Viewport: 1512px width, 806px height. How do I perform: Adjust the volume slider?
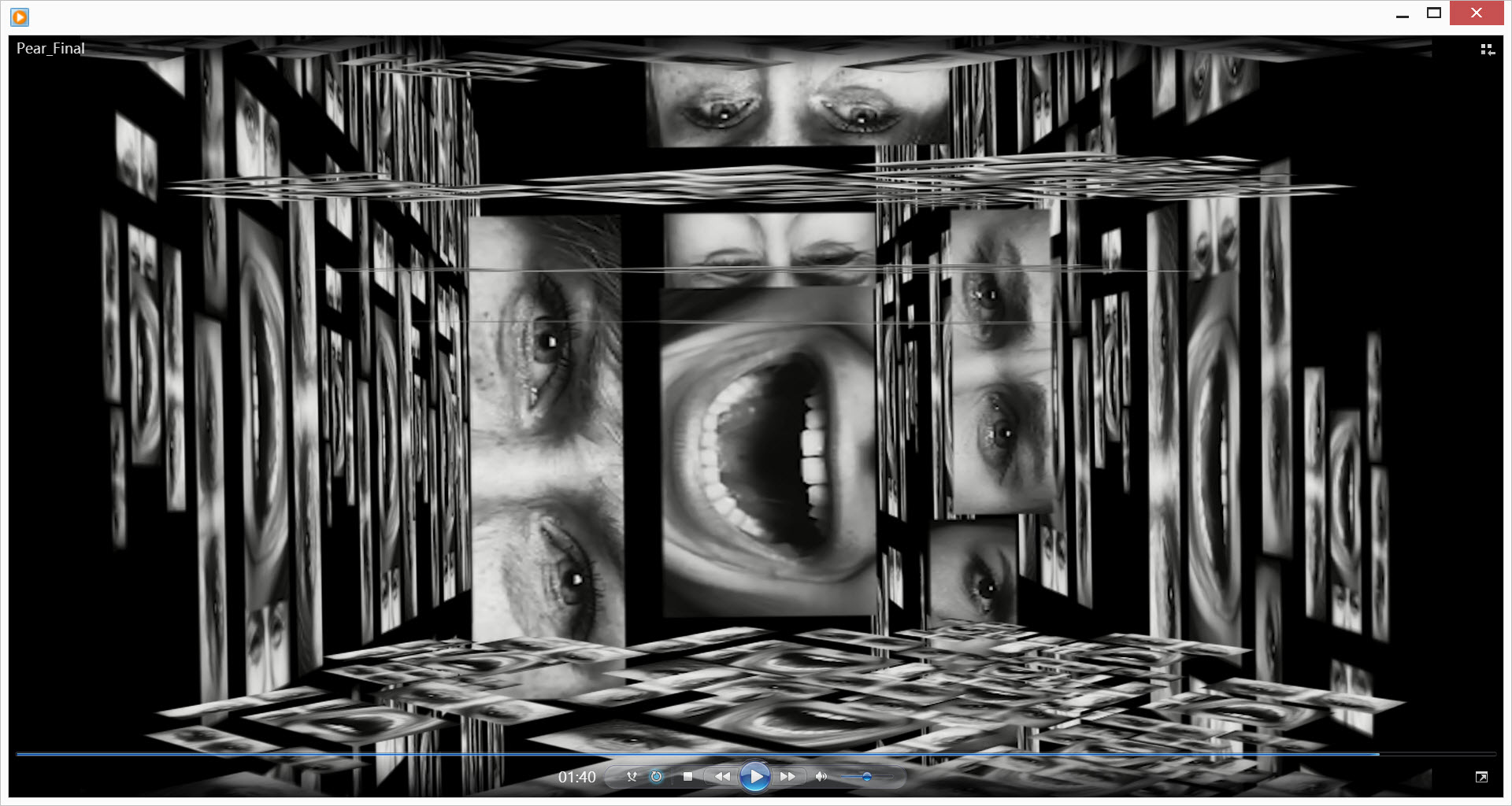[x=866, y=777]
